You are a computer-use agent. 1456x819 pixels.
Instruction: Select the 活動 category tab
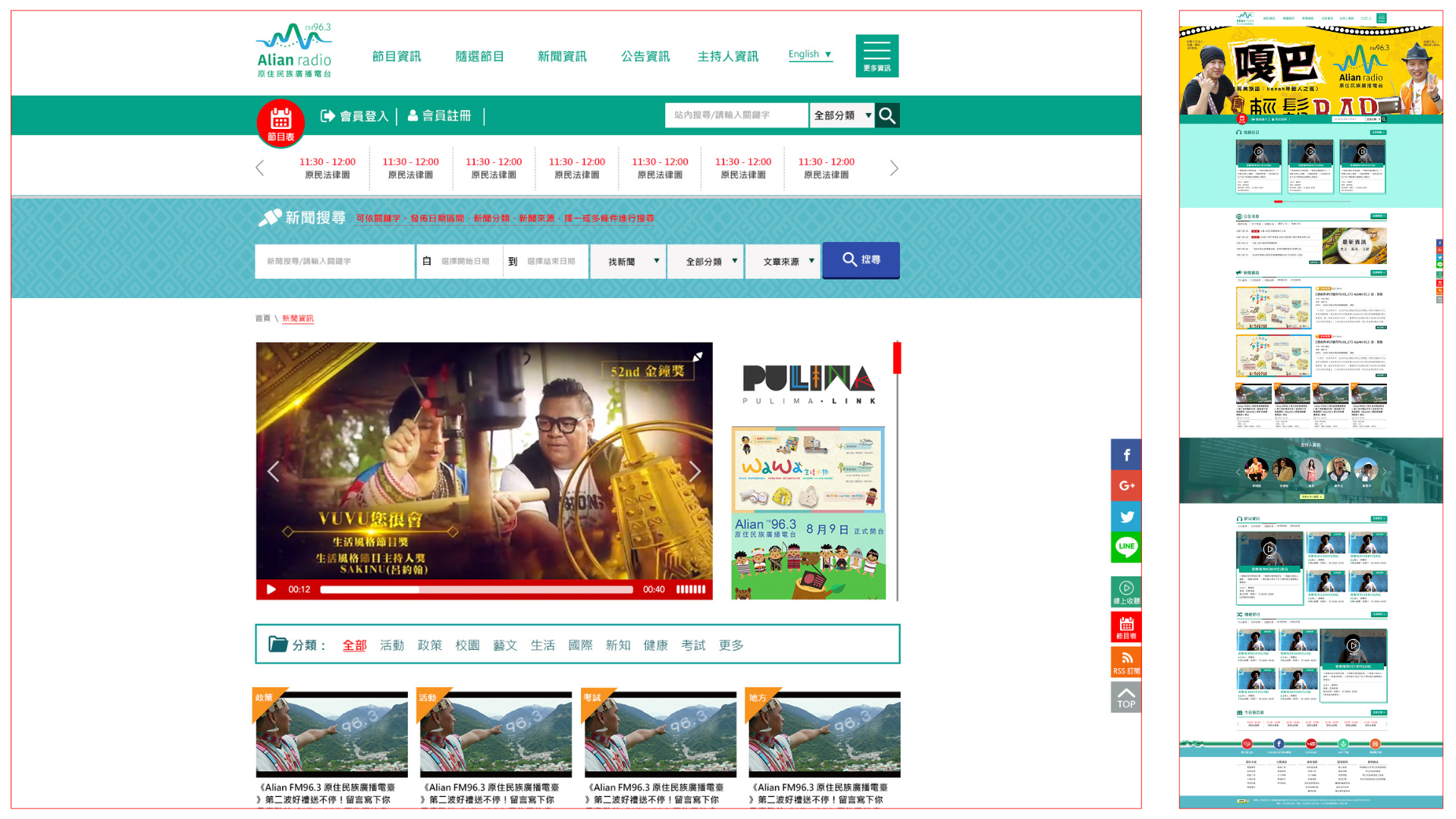click(392, 645)
